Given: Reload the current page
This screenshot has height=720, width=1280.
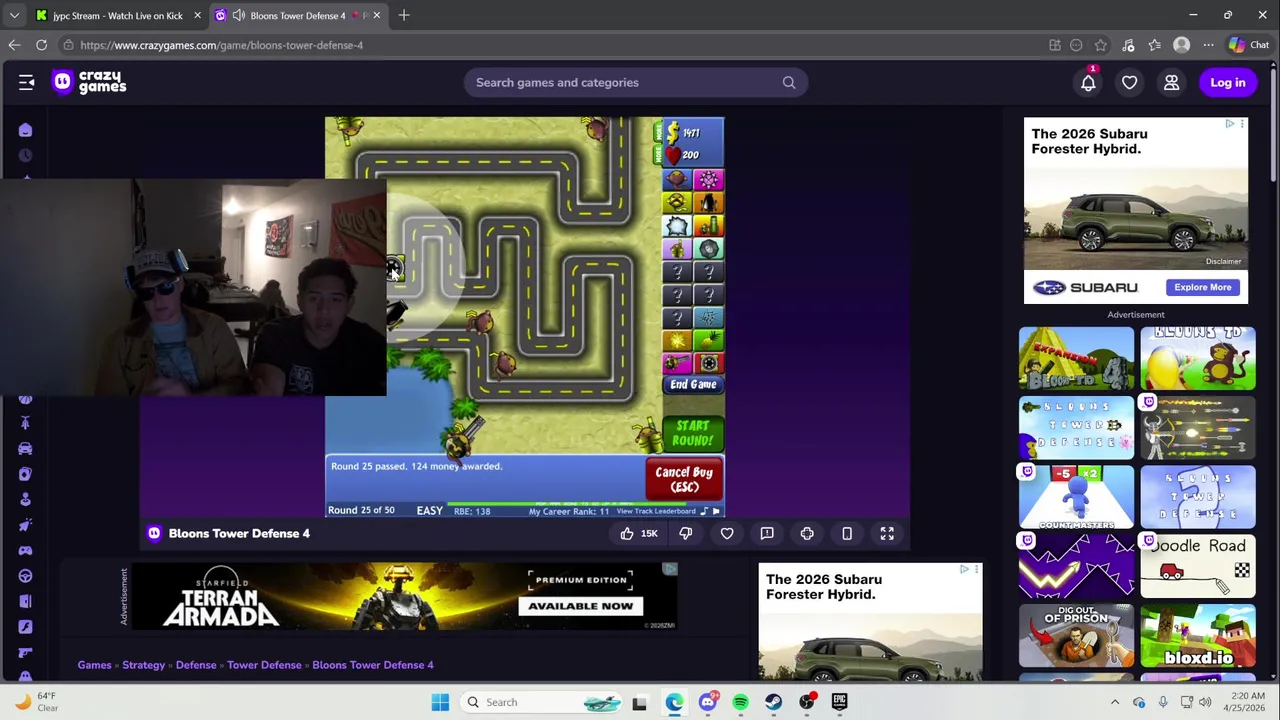Looking at the screenshot, I should [41, 45].
